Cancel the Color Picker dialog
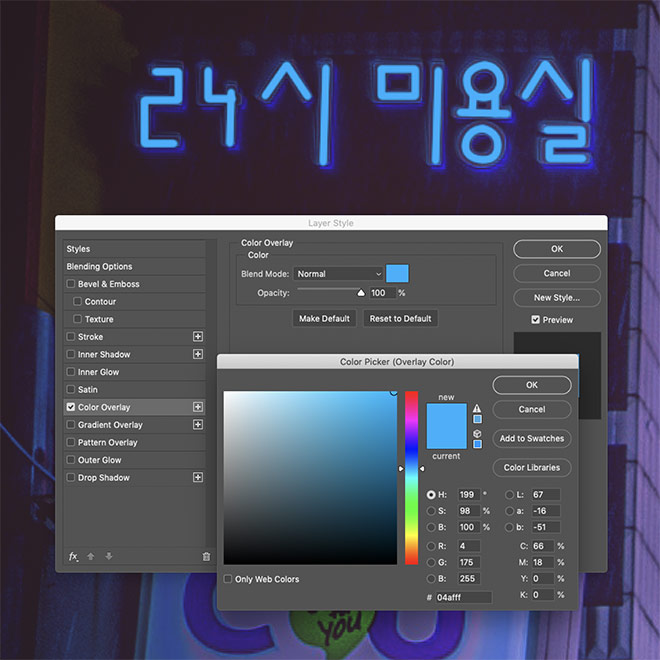This screenshot has height=660, width=660. (532, 409)
